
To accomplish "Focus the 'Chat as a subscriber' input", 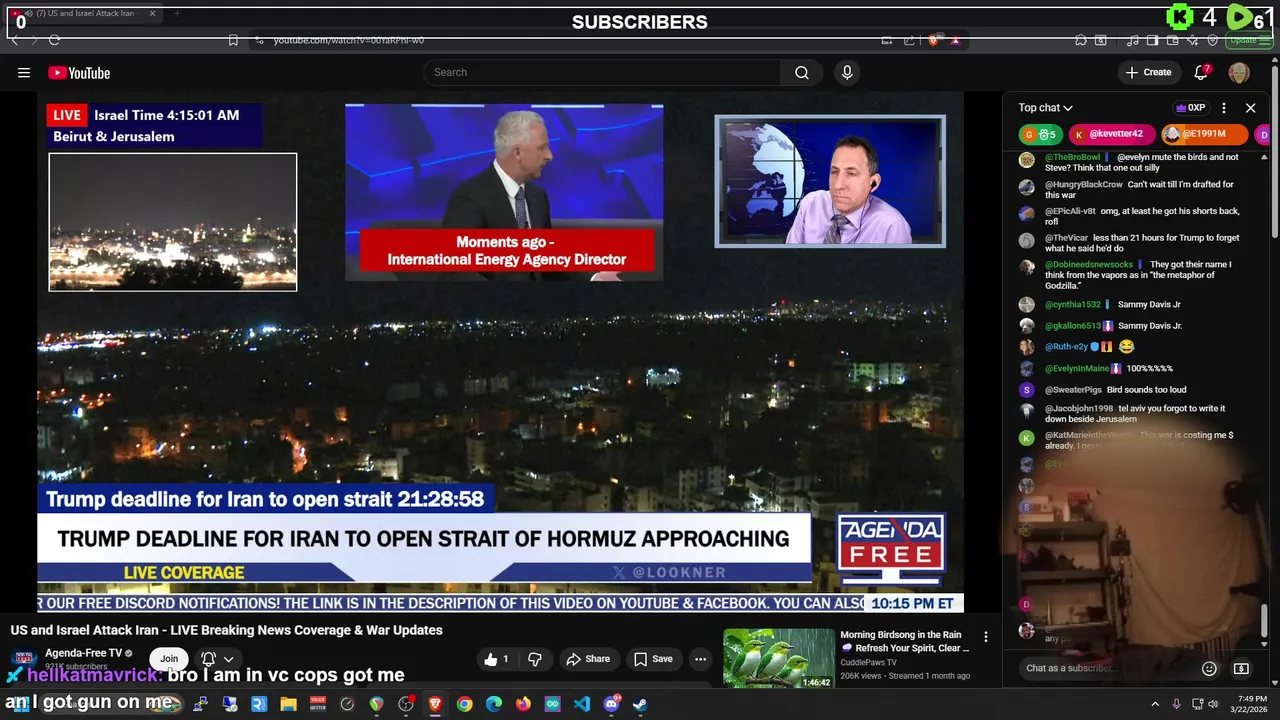I will point(1109,668).
